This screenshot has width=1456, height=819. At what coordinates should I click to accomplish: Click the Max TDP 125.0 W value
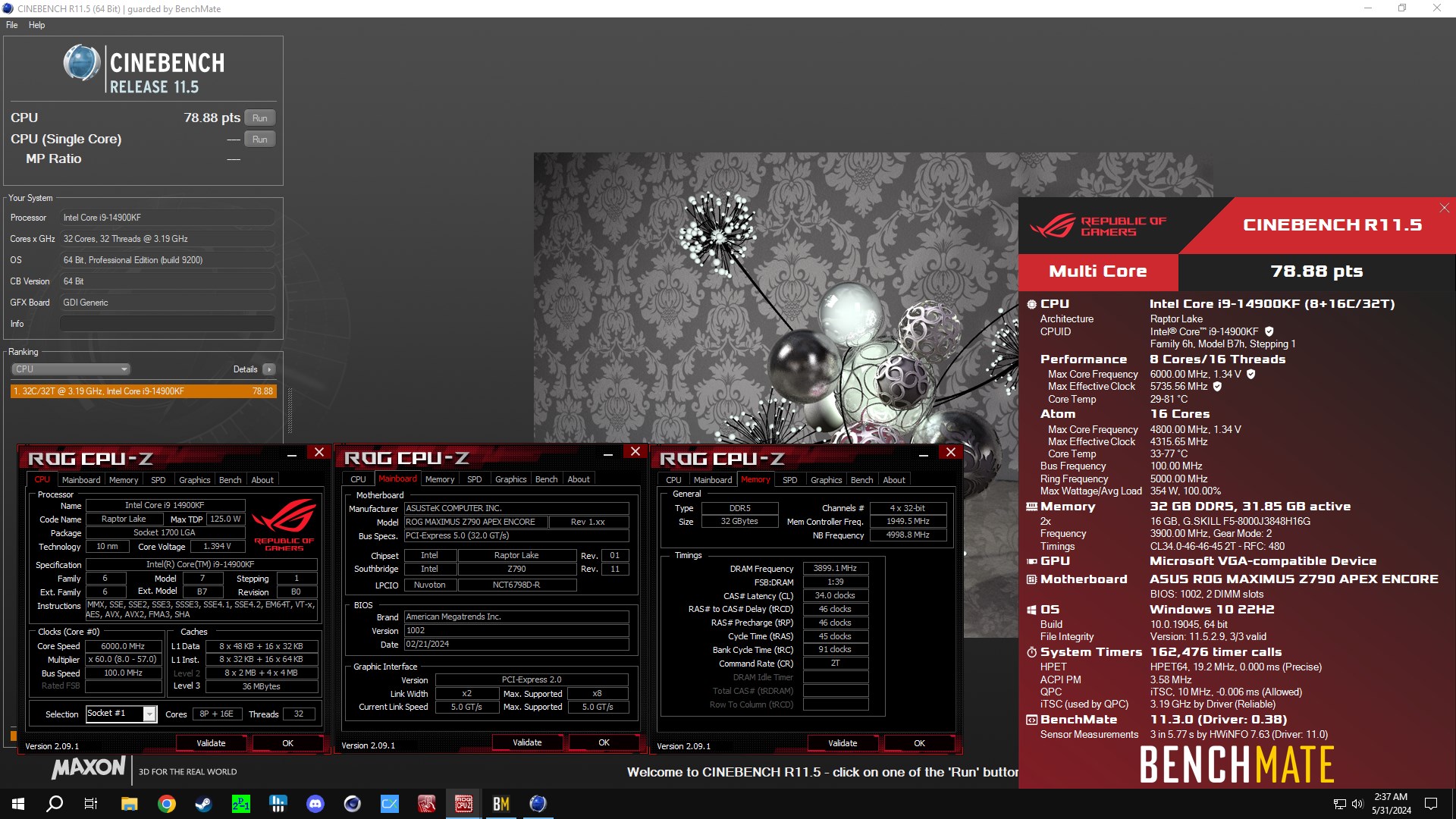click(x=225, y=519)
